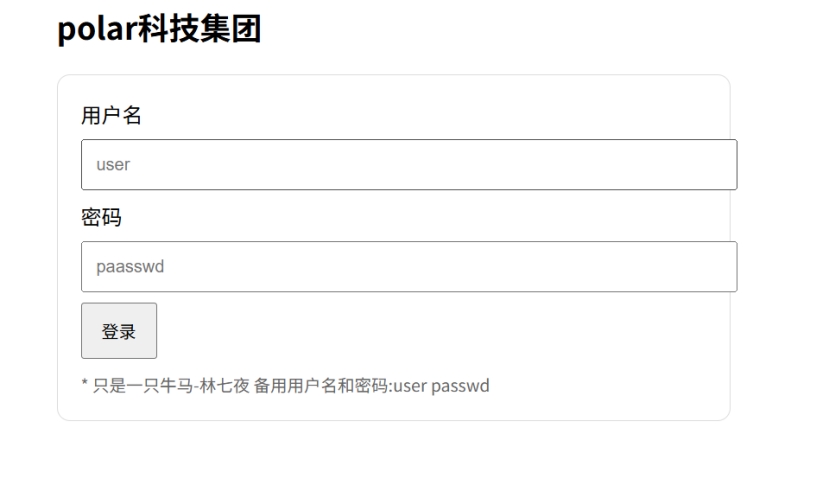Click empty space right of the 登录 button

coord(423,331)
